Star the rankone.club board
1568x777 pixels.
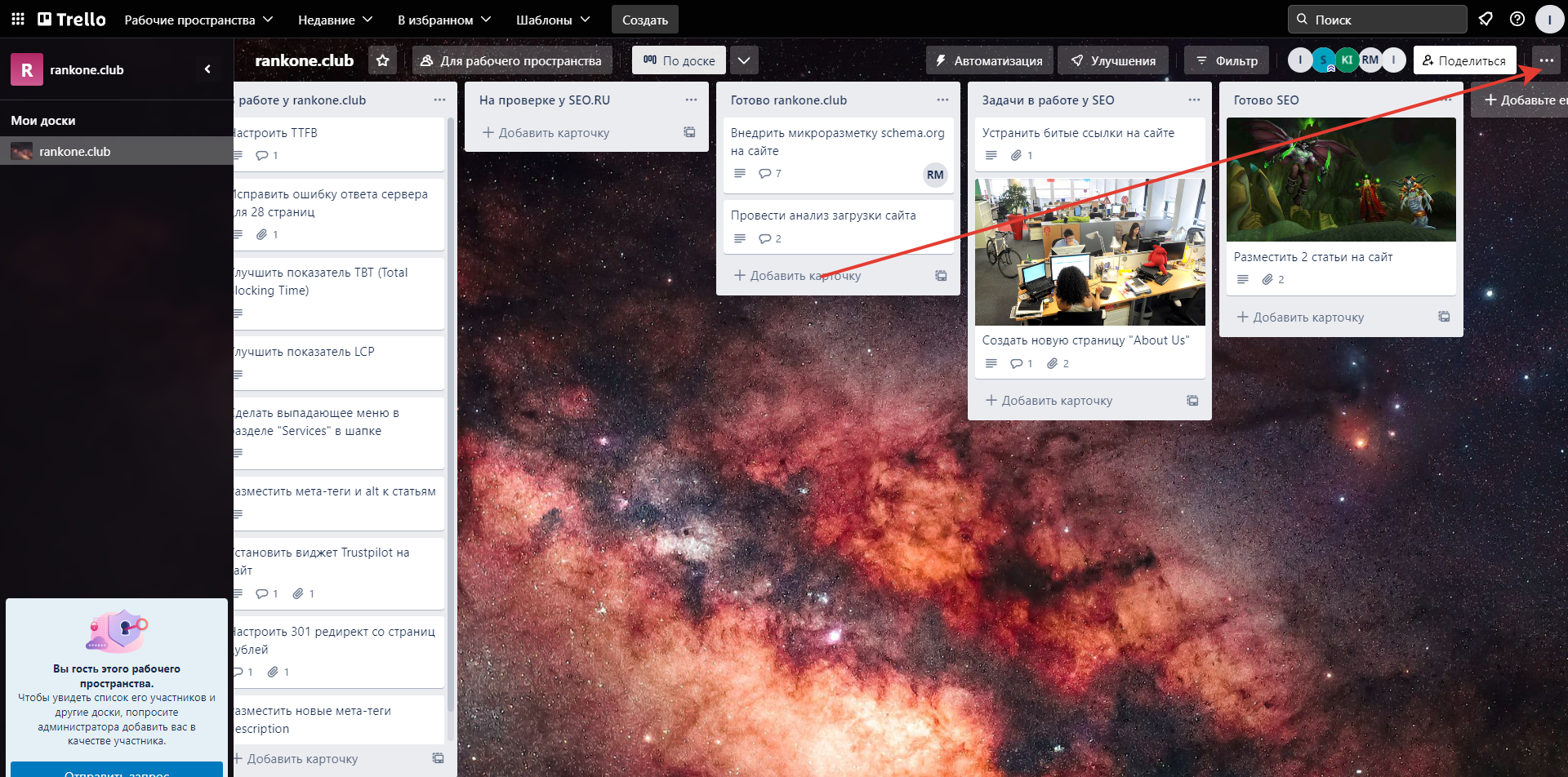(382, 60)
